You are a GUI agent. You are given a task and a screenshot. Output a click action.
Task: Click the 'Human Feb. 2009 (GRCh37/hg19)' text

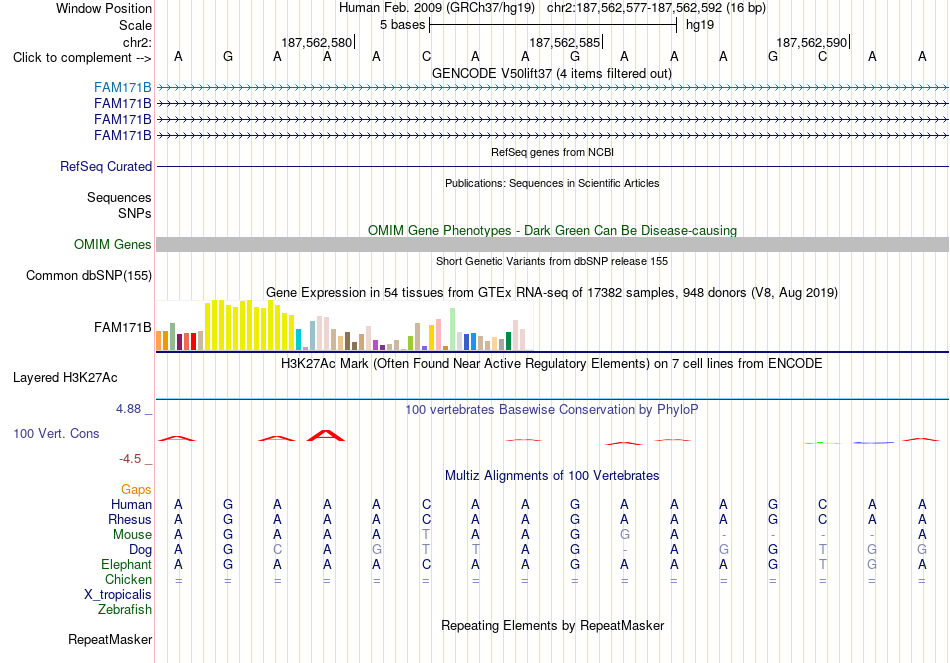(x=437, y=8)
